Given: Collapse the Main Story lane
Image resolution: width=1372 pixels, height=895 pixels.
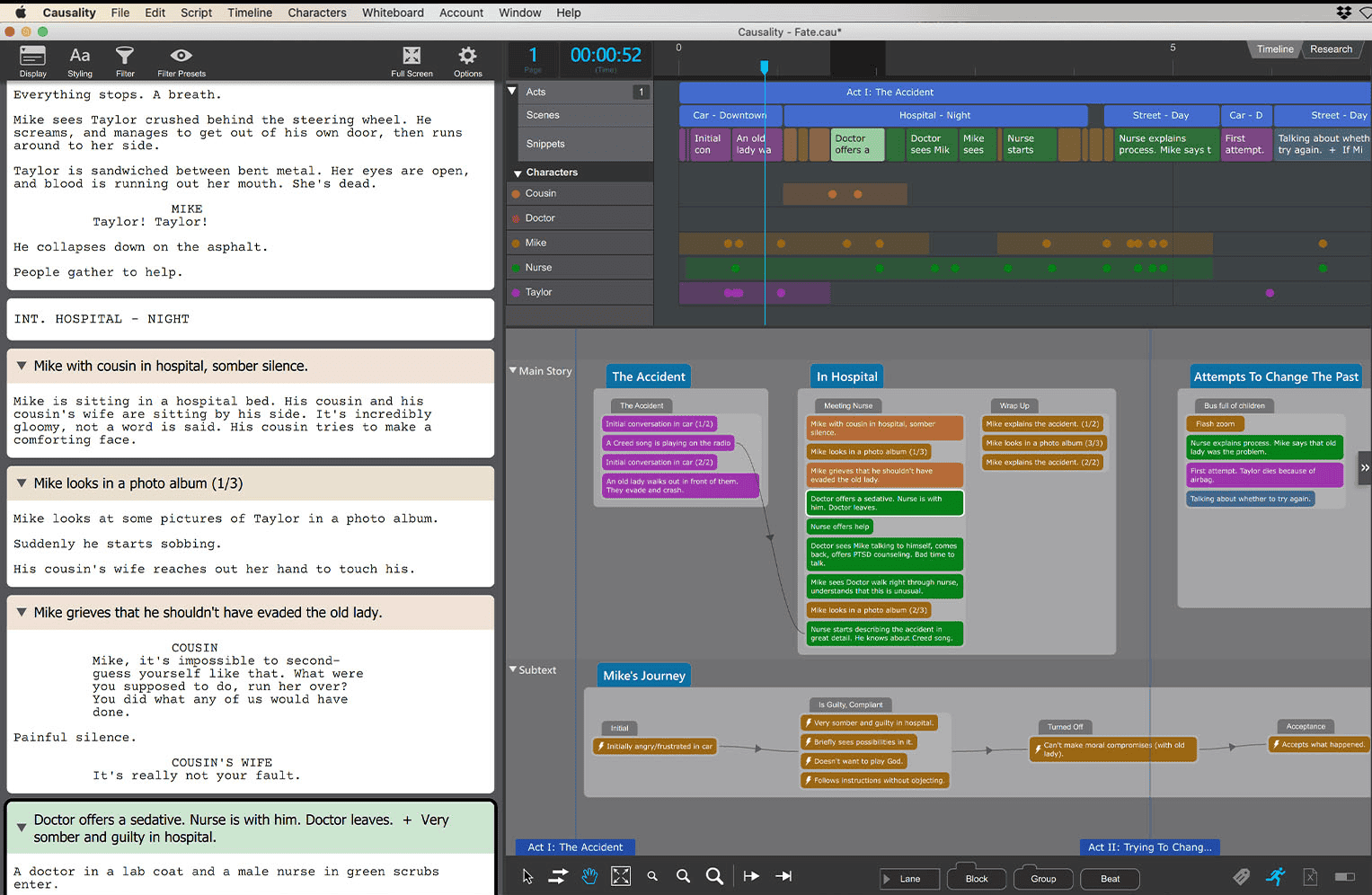Looking at the screenshot, I should (513, 370).
